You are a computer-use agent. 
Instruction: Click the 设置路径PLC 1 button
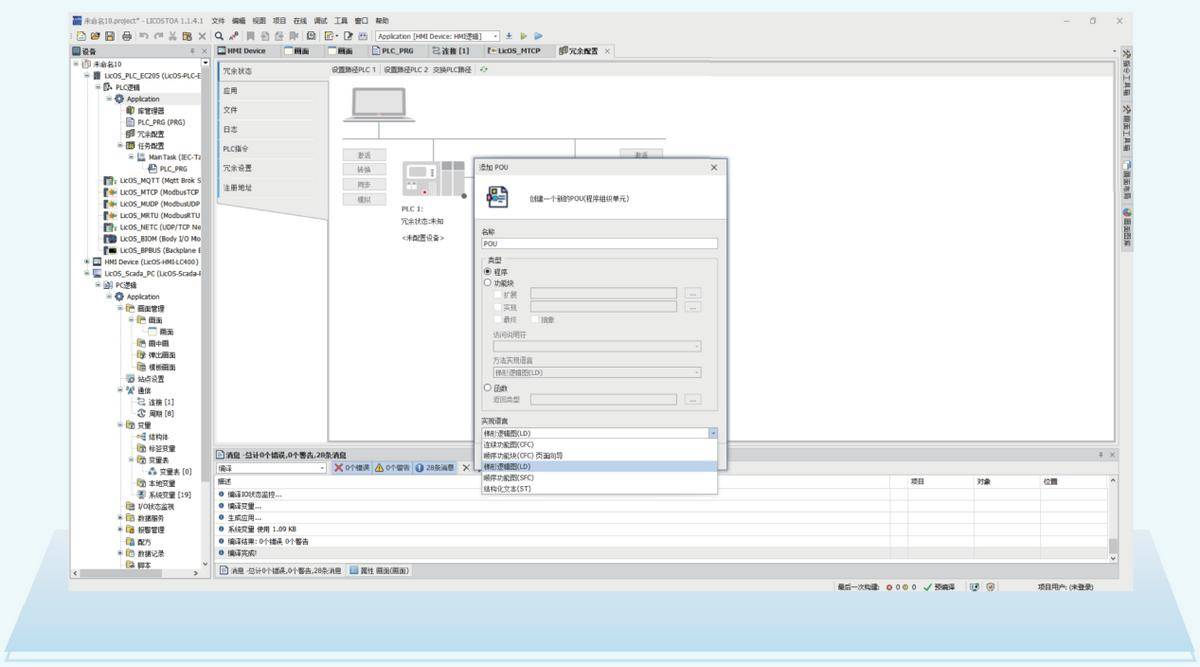pyautogui.click(x=354, y=70)
